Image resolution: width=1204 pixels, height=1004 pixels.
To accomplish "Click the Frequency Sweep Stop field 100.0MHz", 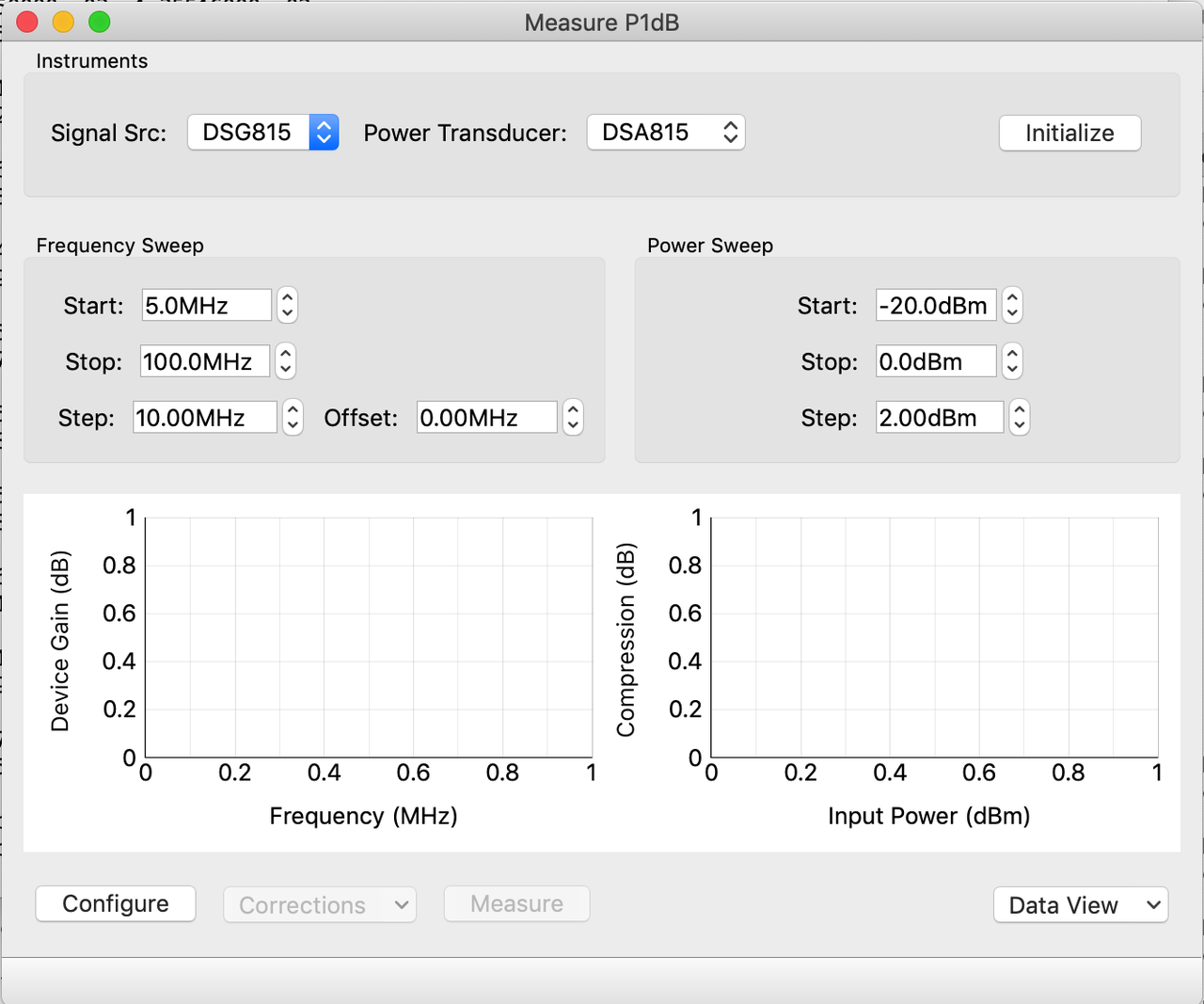I will (x=205, y=361).
